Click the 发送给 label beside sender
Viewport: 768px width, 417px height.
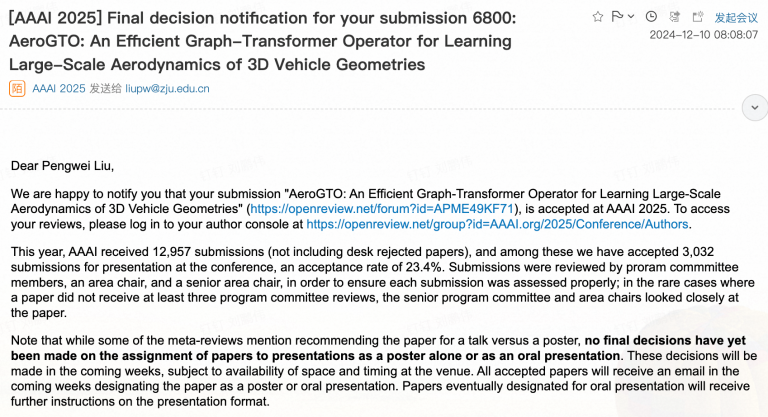pos(105,89)
